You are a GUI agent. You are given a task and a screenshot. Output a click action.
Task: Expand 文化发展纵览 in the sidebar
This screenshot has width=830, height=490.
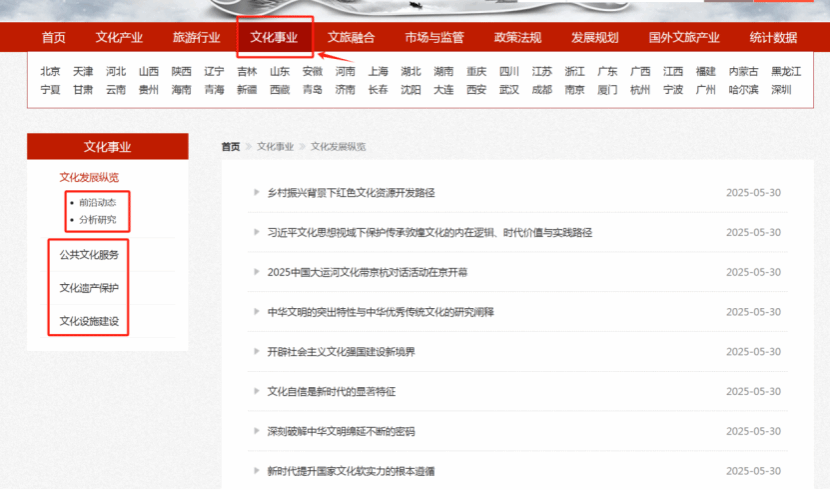[89, 178]
